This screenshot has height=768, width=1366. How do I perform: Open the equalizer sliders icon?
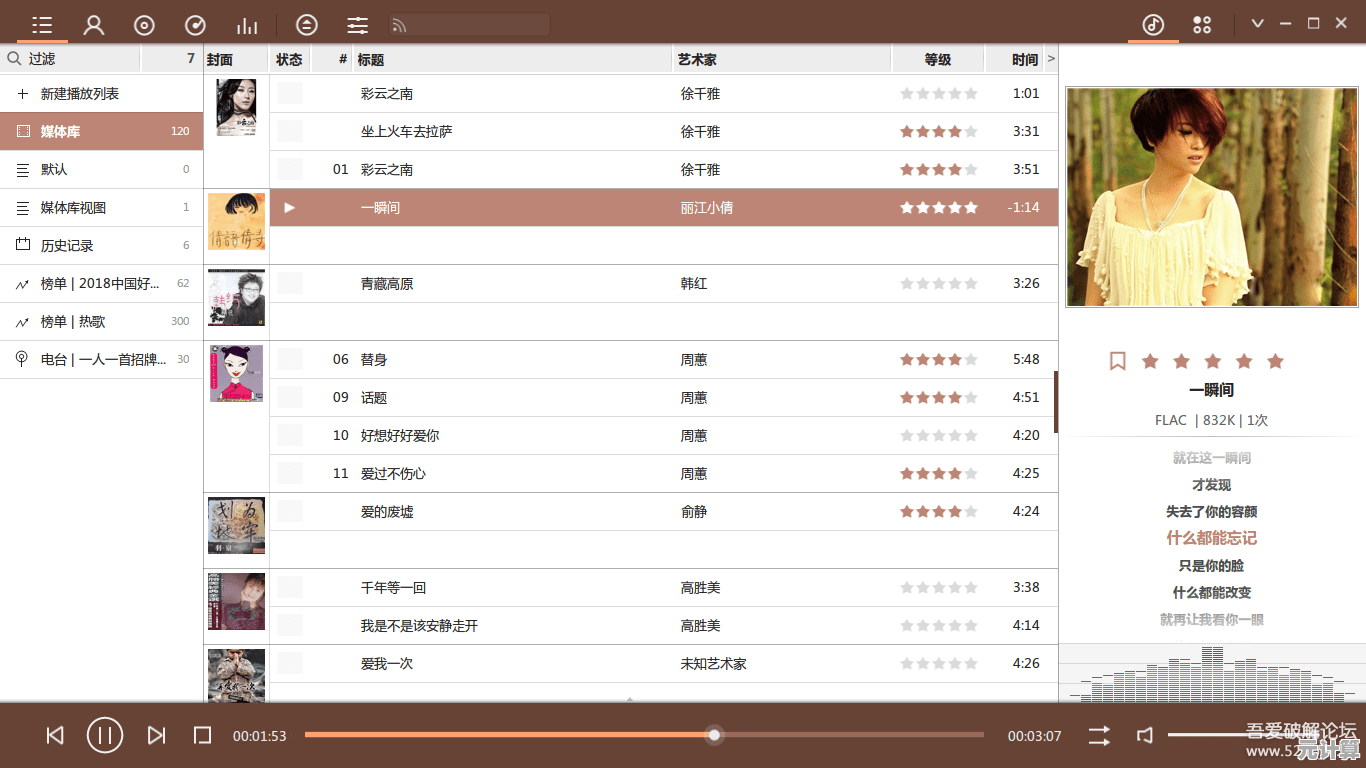point(357,25)
